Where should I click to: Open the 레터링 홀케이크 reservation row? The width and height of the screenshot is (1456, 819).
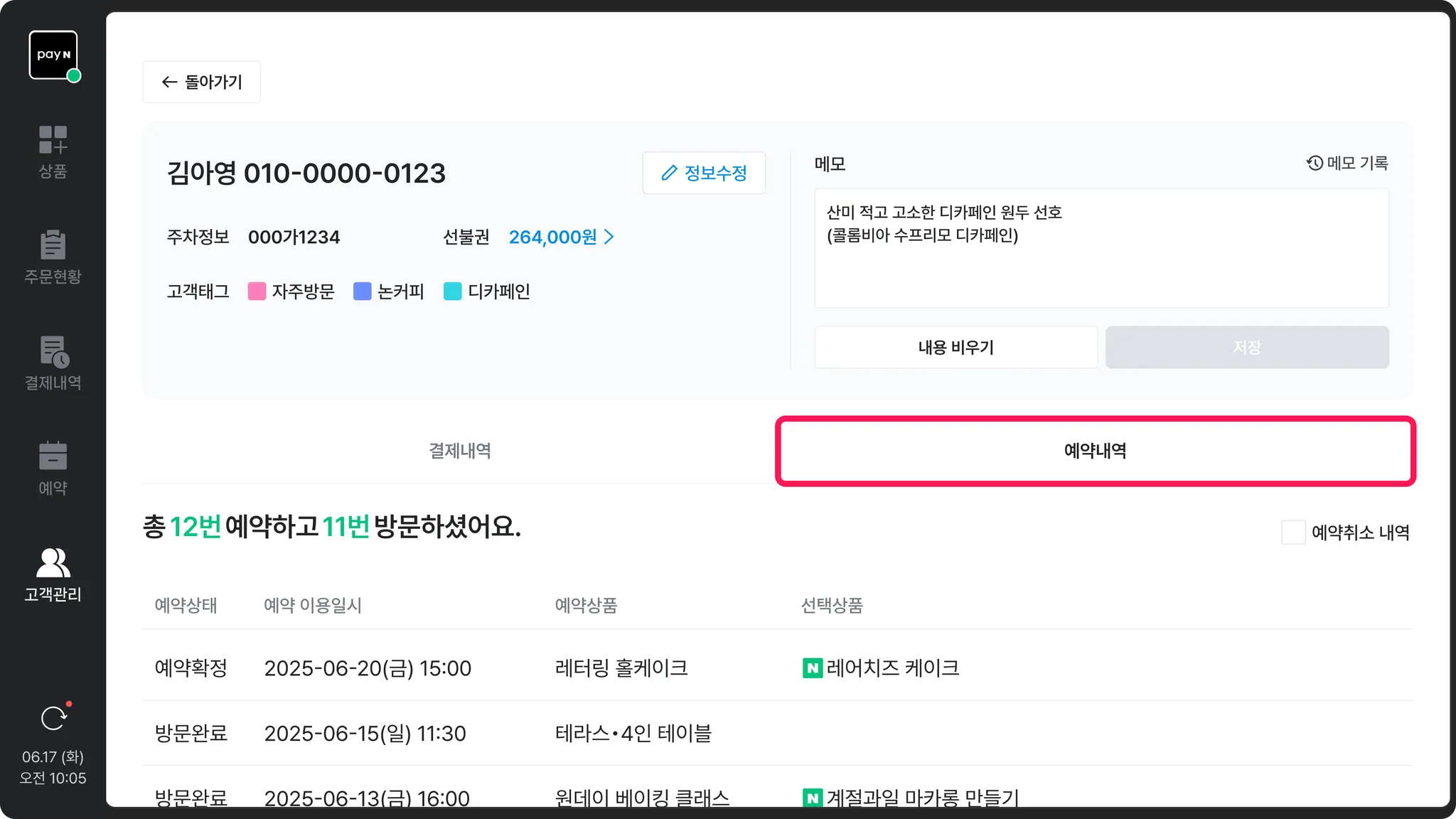[x=621, y=668]
